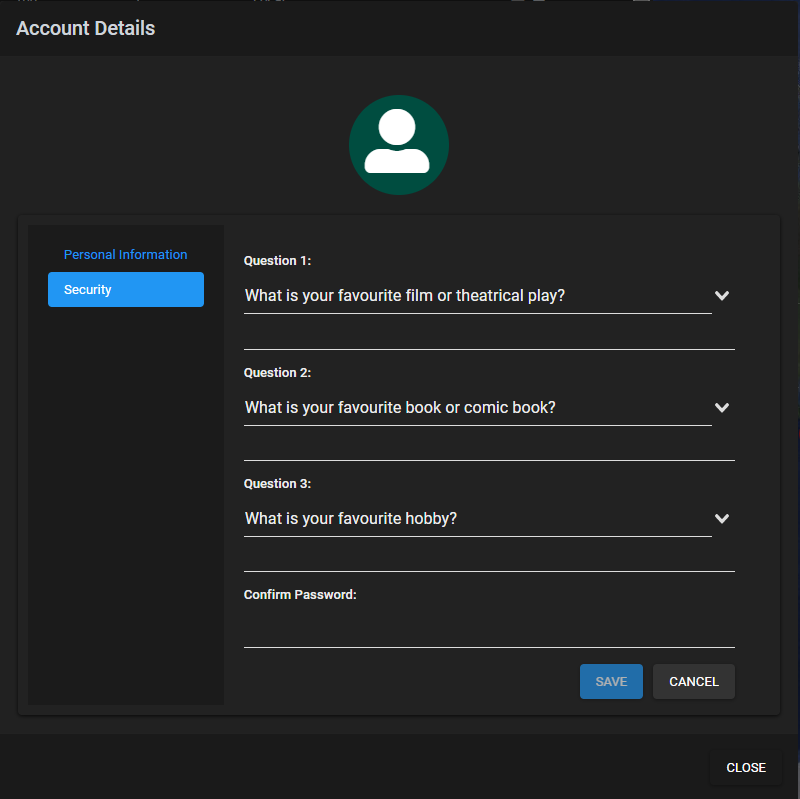The image size is (800, 799).
Task: Open Question 1 dropdown about favourite film
Action: (478, 296)
